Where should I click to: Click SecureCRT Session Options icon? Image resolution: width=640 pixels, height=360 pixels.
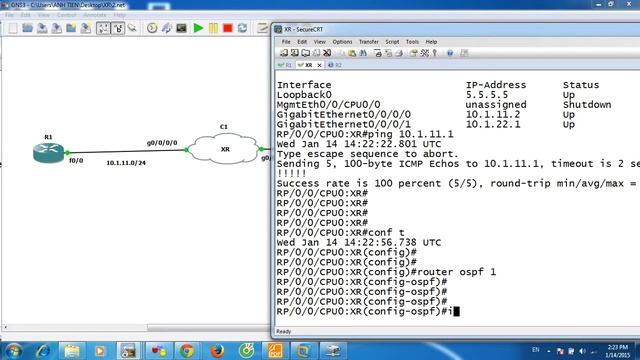pyautogui.click(x=413, y=53)
